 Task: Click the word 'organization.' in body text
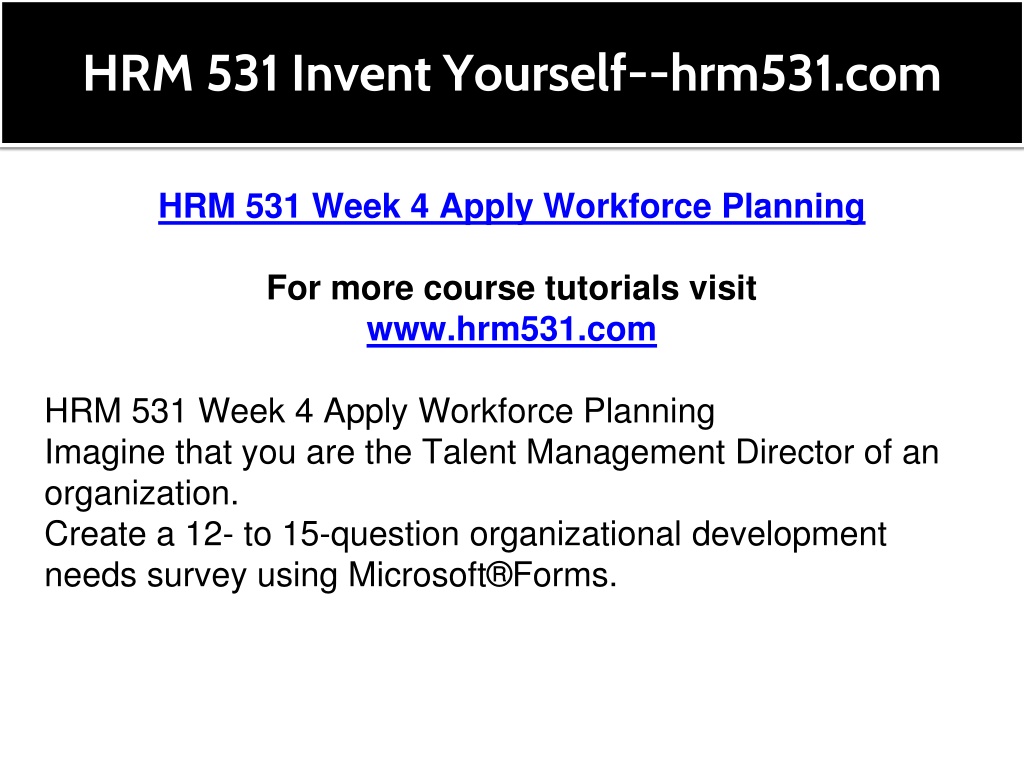coord(141,494)
